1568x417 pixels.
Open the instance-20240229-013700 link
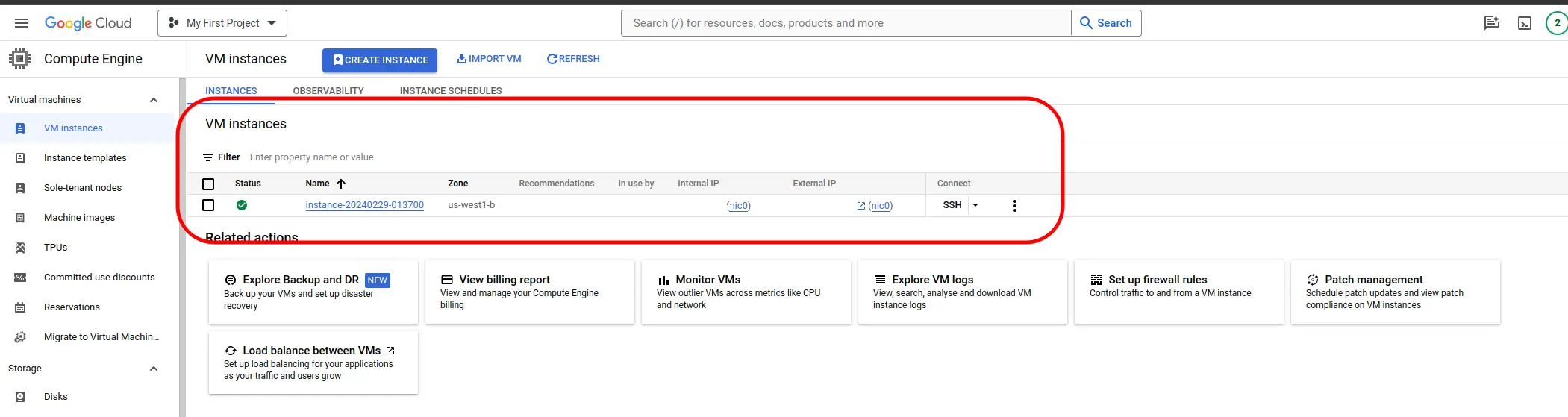[364, 205]
